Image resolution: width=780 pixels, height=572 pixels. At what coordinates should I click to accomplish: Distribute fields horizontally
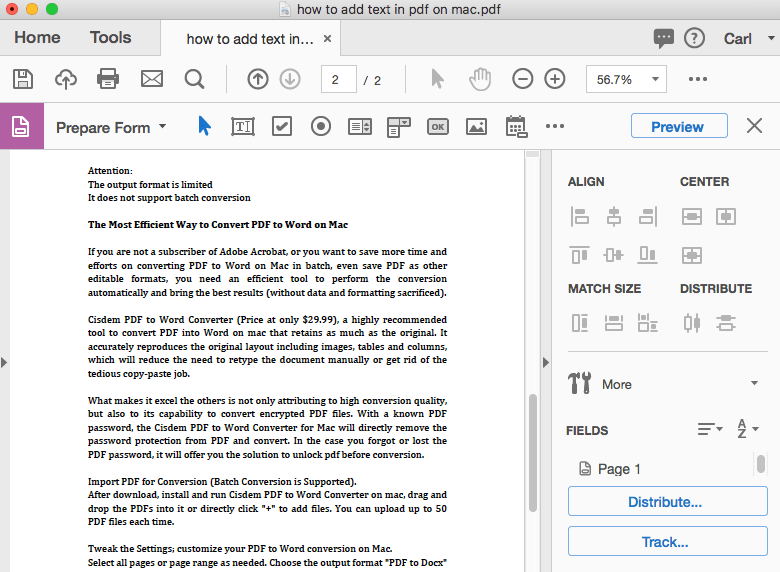point(691,323)
